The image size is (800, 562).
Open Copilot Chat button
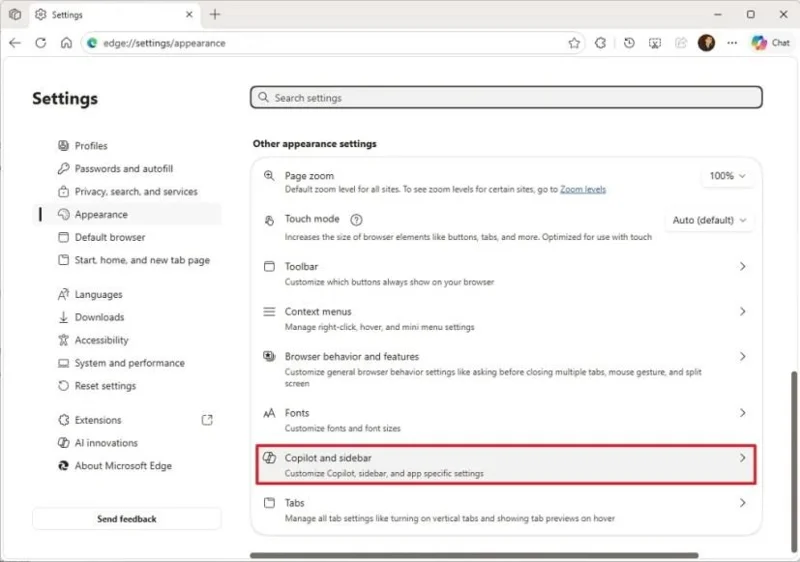(770, 43)
